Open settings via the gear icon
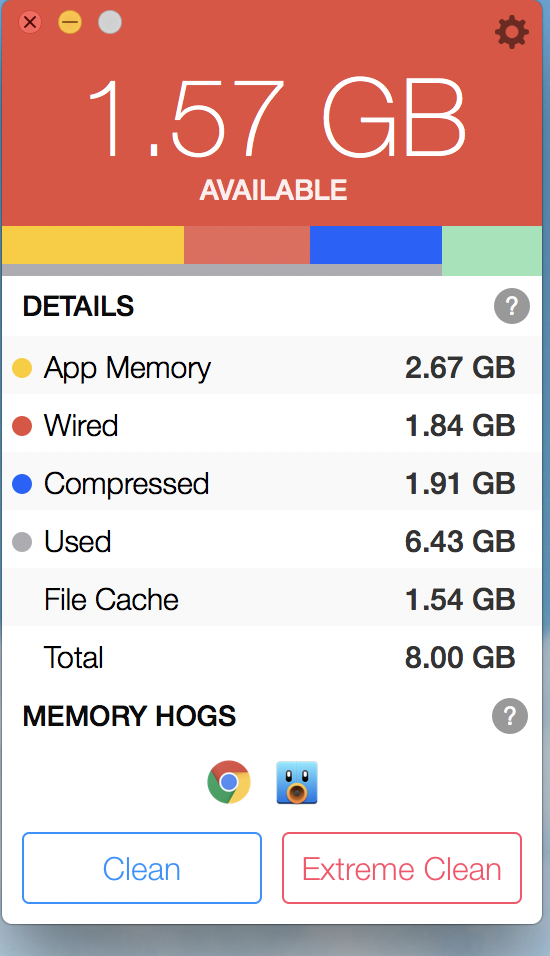 (511, 32)
